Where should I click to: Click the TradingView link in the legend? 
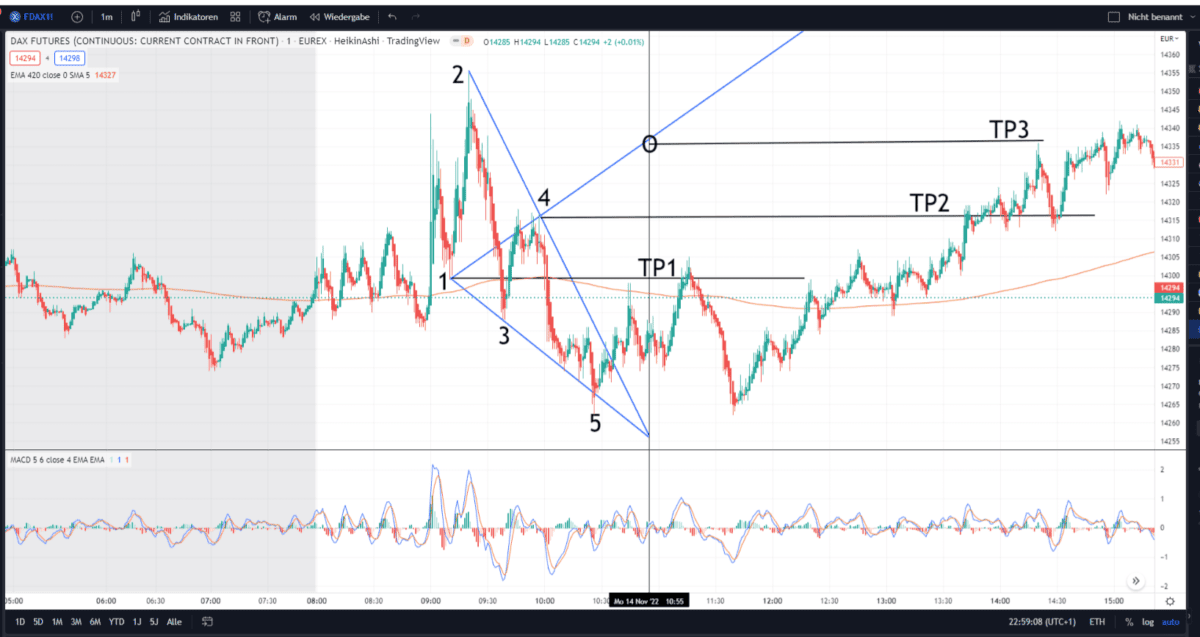tap(416, 42)
